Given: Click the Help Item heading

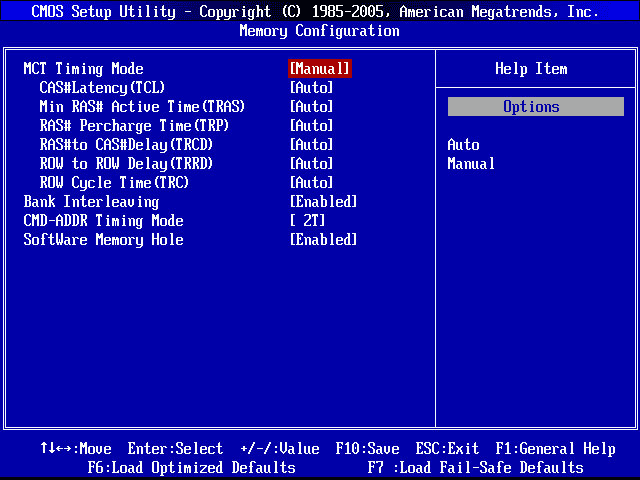Looking at the screenshot, I should point(531,69).
